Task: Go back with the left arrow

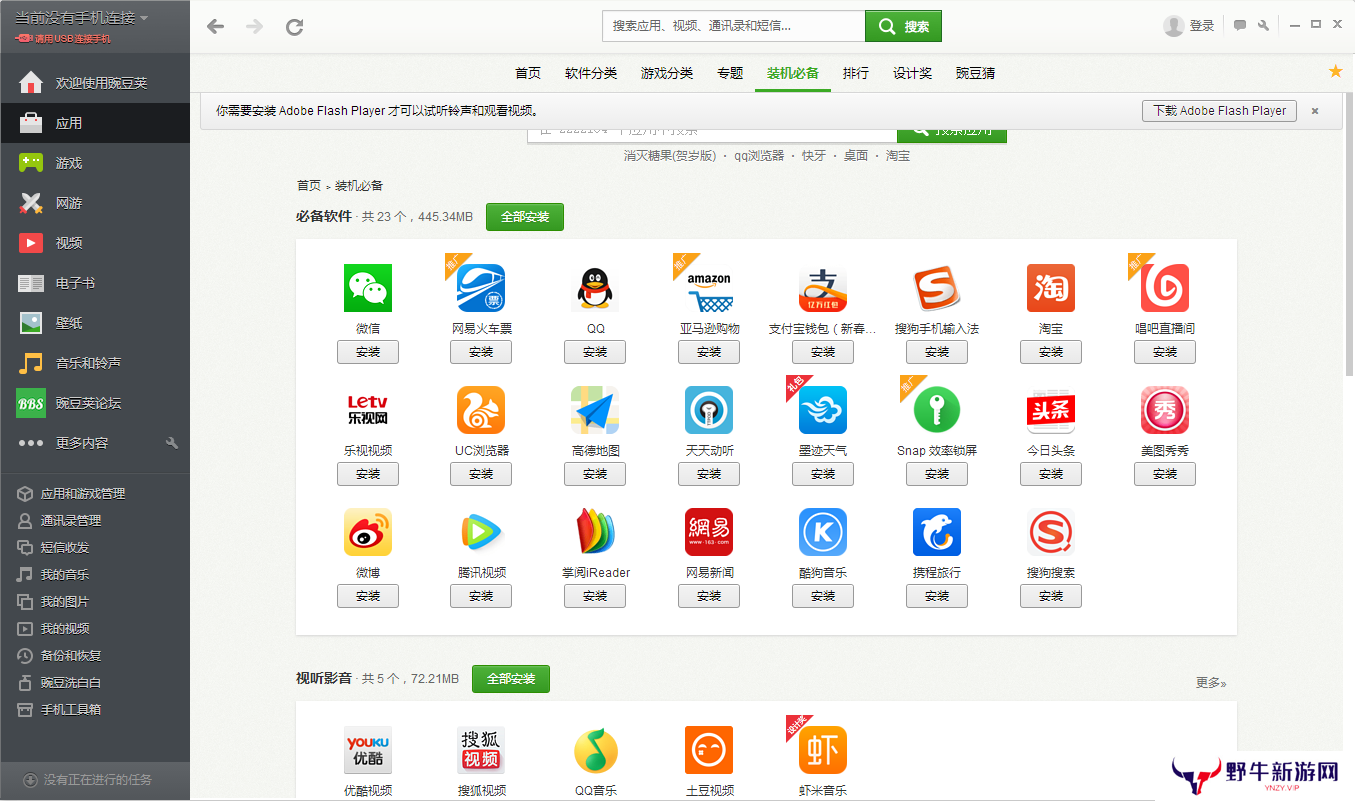Action: 215,27
